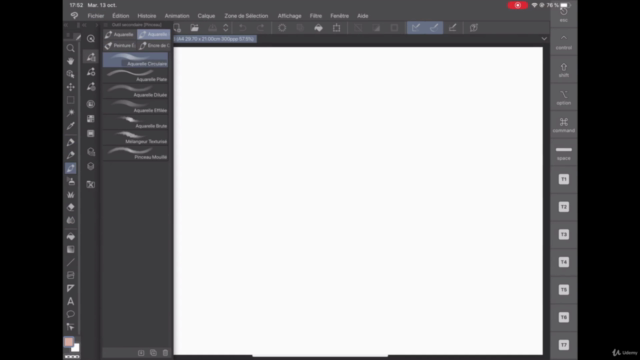Select the Ruler tool

[x=71, y=288]
